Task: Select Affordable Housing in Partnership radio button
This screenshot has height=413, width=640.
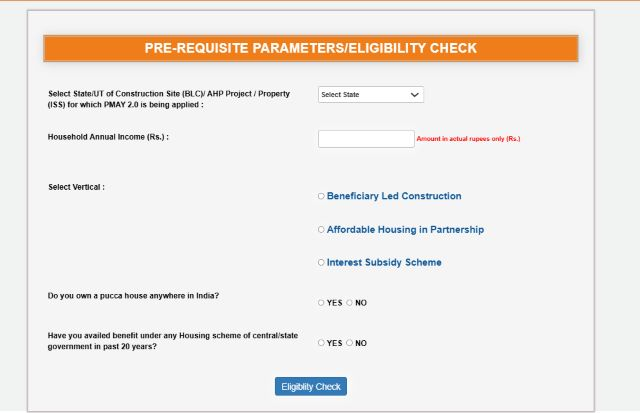Action: pyautogui.click(x=321, y=230)
